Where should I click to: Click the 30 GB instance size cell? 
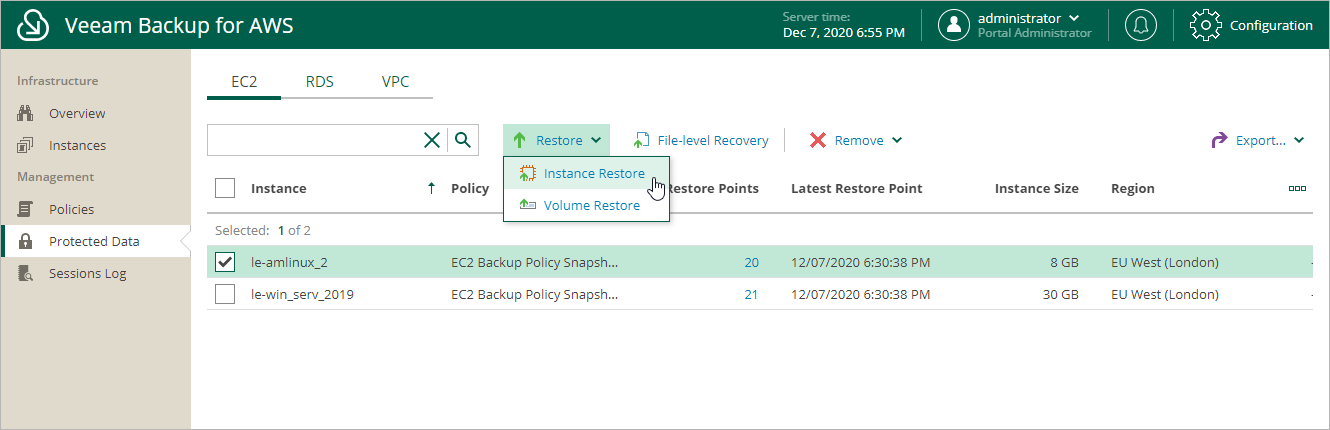click(x=1059, y=294)
